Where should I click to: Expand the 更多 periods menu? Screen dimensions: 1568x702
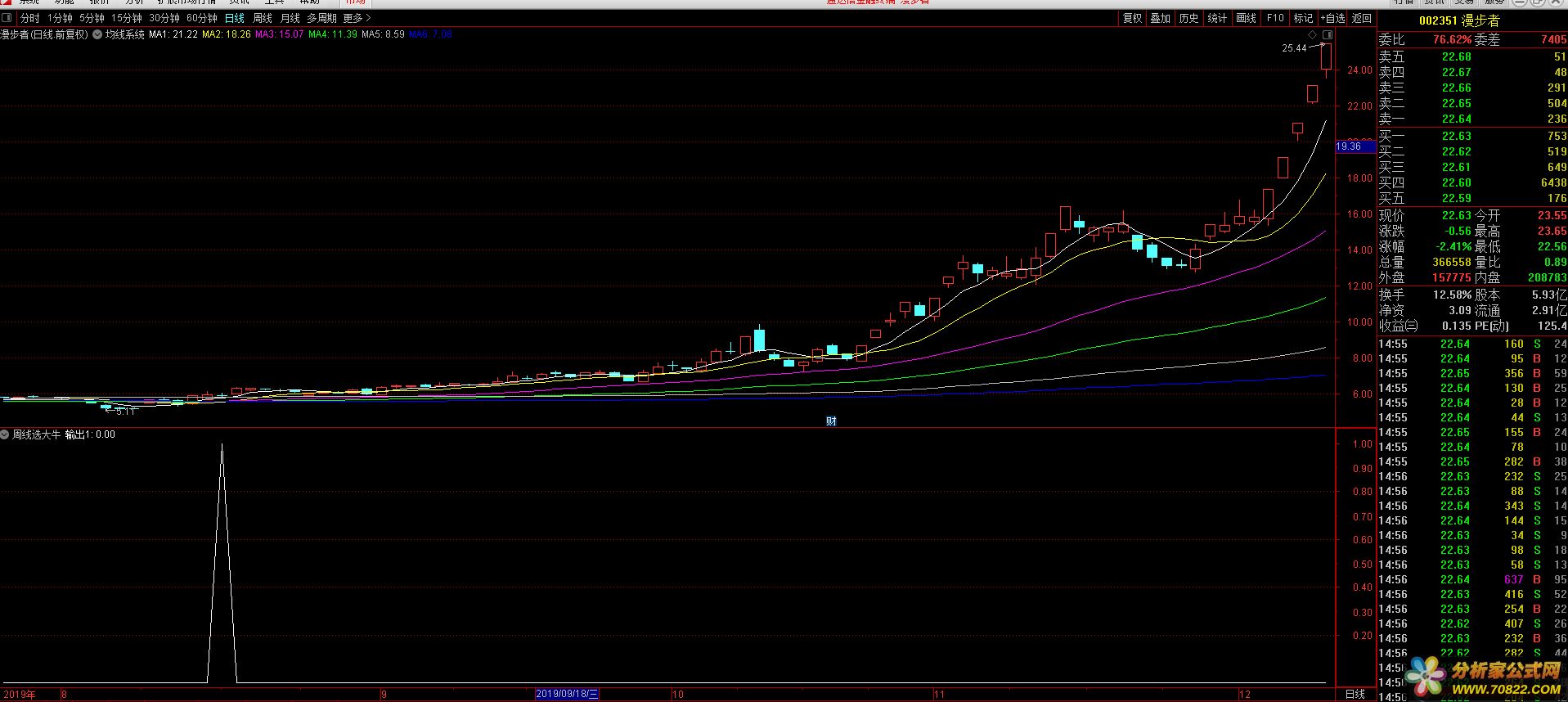coord(357,18)
